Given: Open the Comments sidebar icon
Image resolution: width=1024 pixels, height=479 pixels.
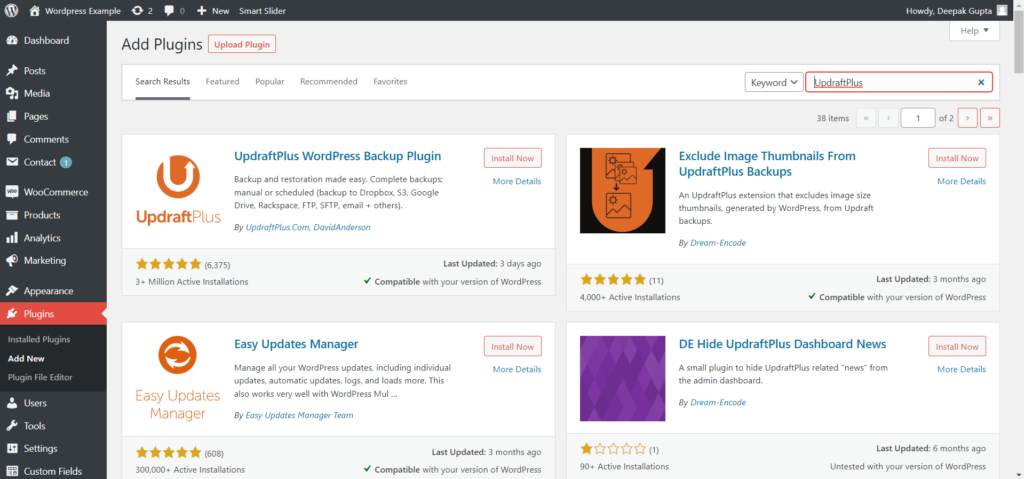Looking at the screenshot, I should [x=12, y=139].
